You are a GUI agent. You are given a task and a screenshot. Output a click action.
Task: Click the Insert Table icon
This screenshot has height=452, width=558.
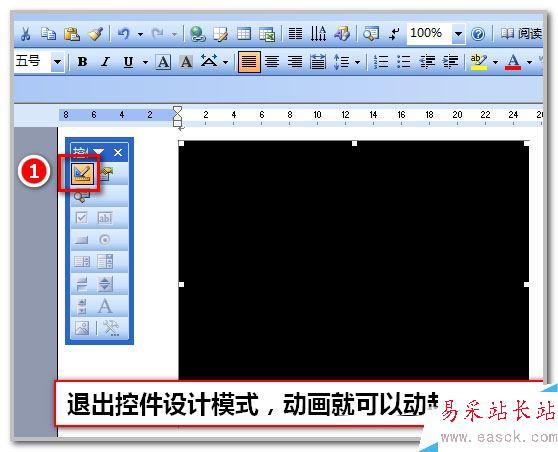(244, 34)
